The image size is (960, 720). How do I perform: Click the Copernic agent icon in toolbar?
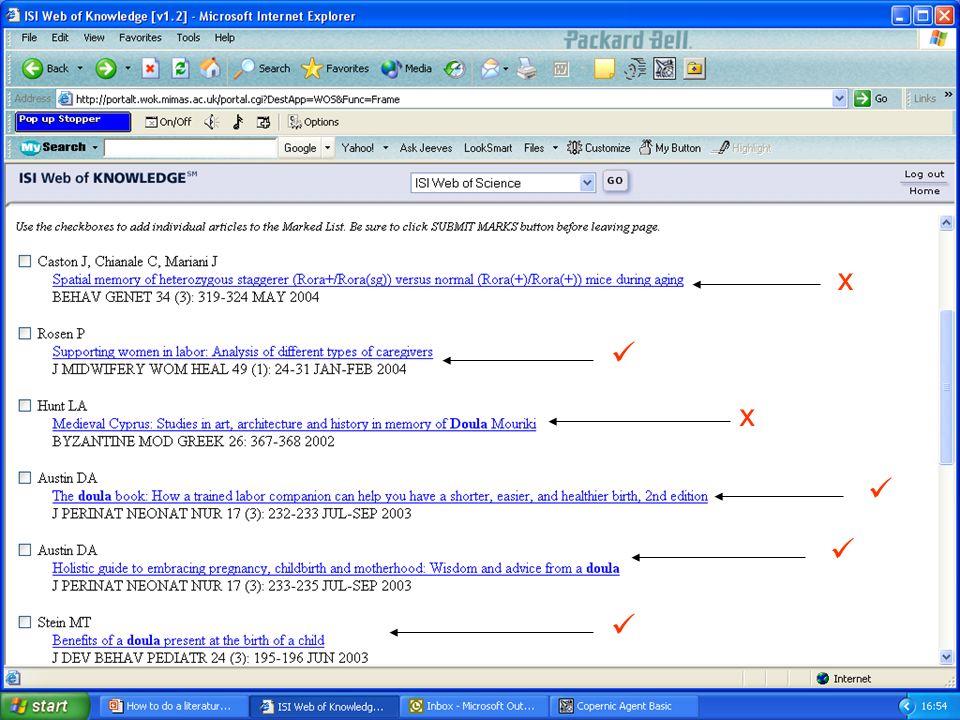665,69
